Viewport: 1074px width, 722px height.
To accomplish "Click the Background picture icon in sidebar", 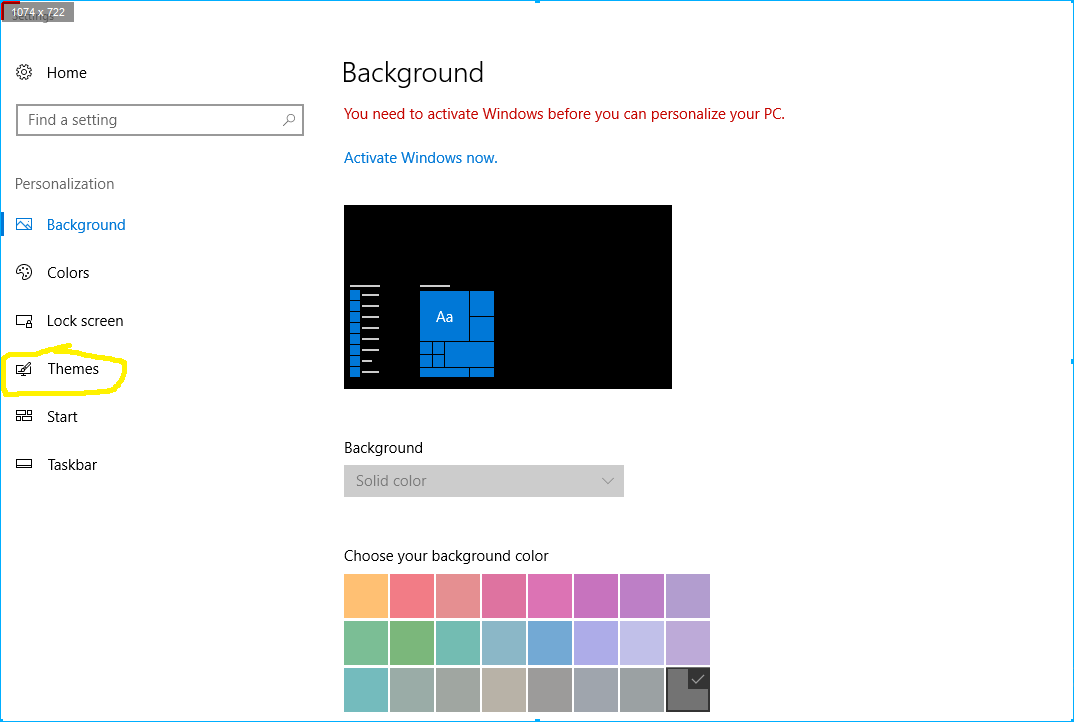I will (x=24, y=224).
